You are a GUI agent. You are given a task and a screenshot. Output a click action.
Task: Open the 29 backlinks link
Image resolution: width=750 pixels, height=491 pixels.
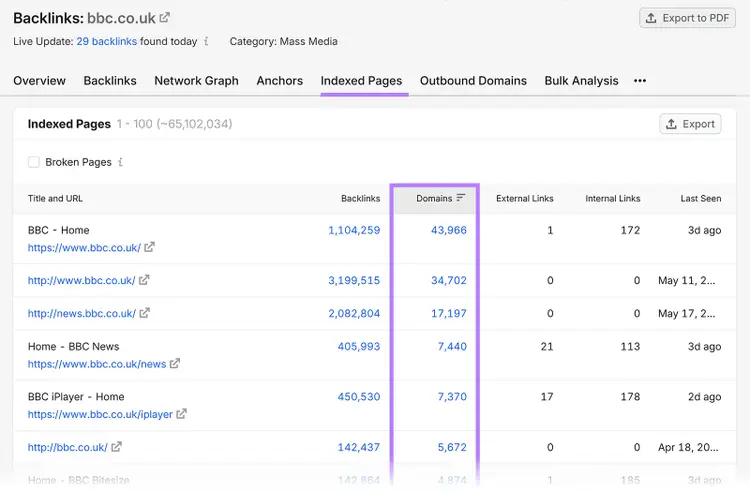pyautogui.click(x=107, y=41)
